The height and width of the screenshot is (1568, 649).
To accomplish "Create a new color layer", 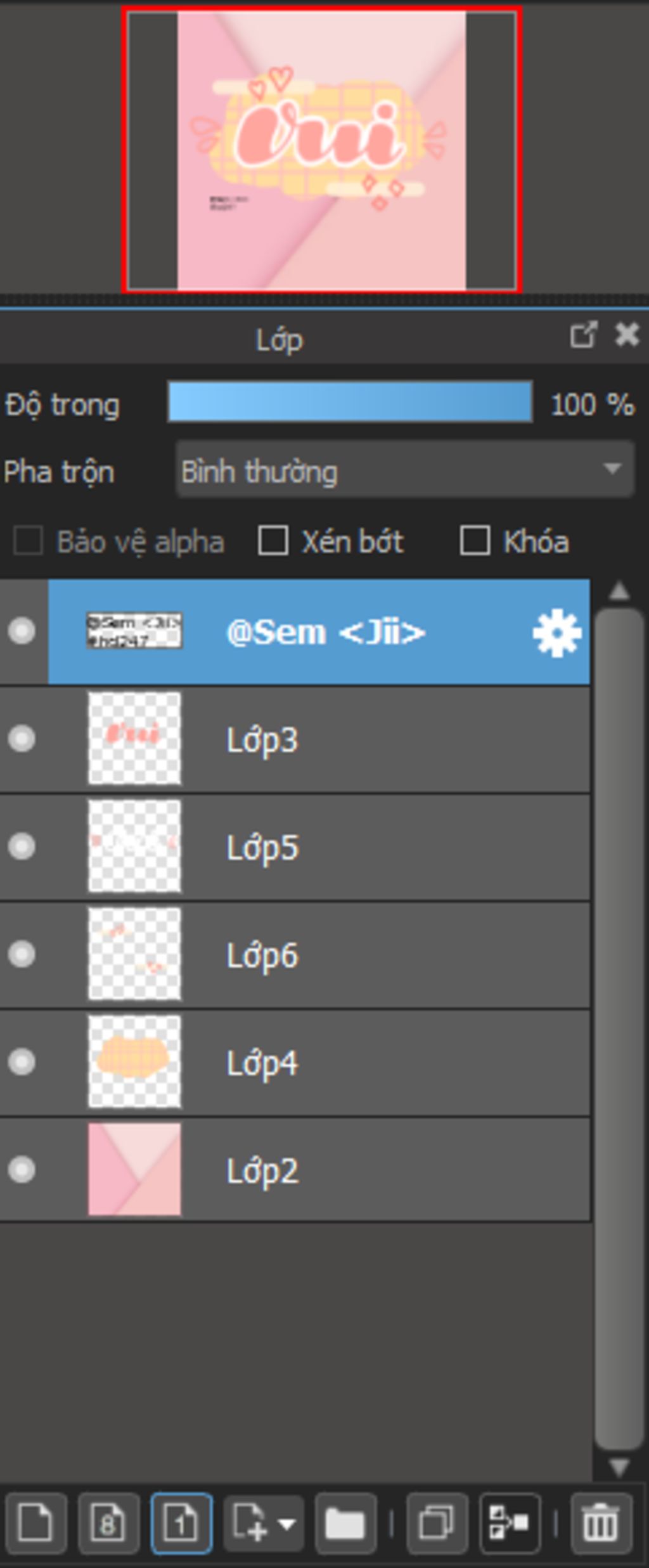I will (35, 1522).
